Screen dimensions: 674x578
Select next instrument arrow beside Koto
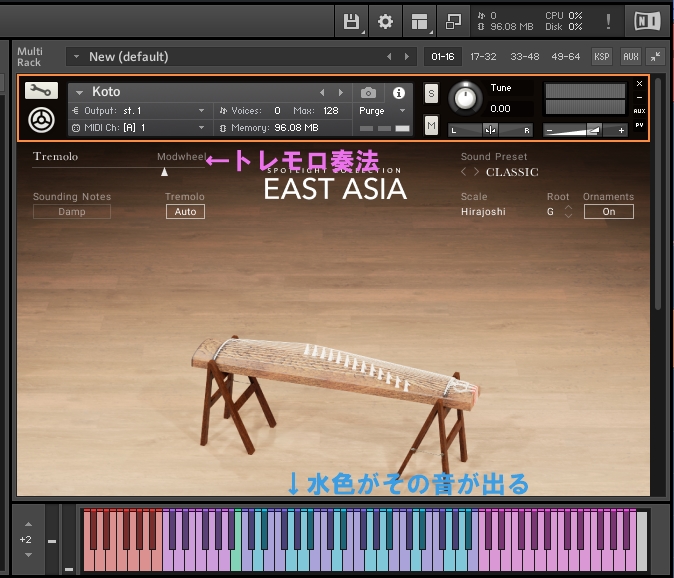pyautogui.click(x=340, y=92)
